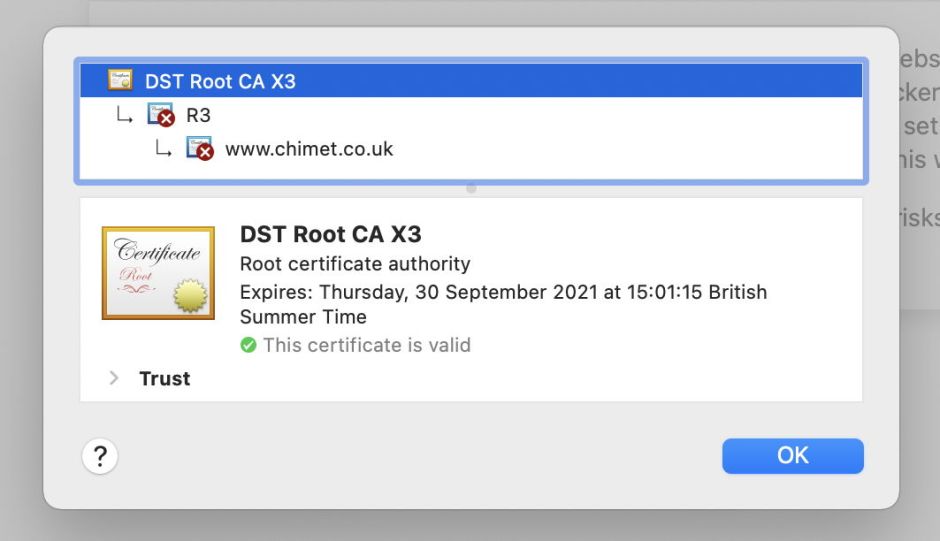Click the bold DST Root CA X3 heading
The image size is (940, 541).
click(331, 235)
